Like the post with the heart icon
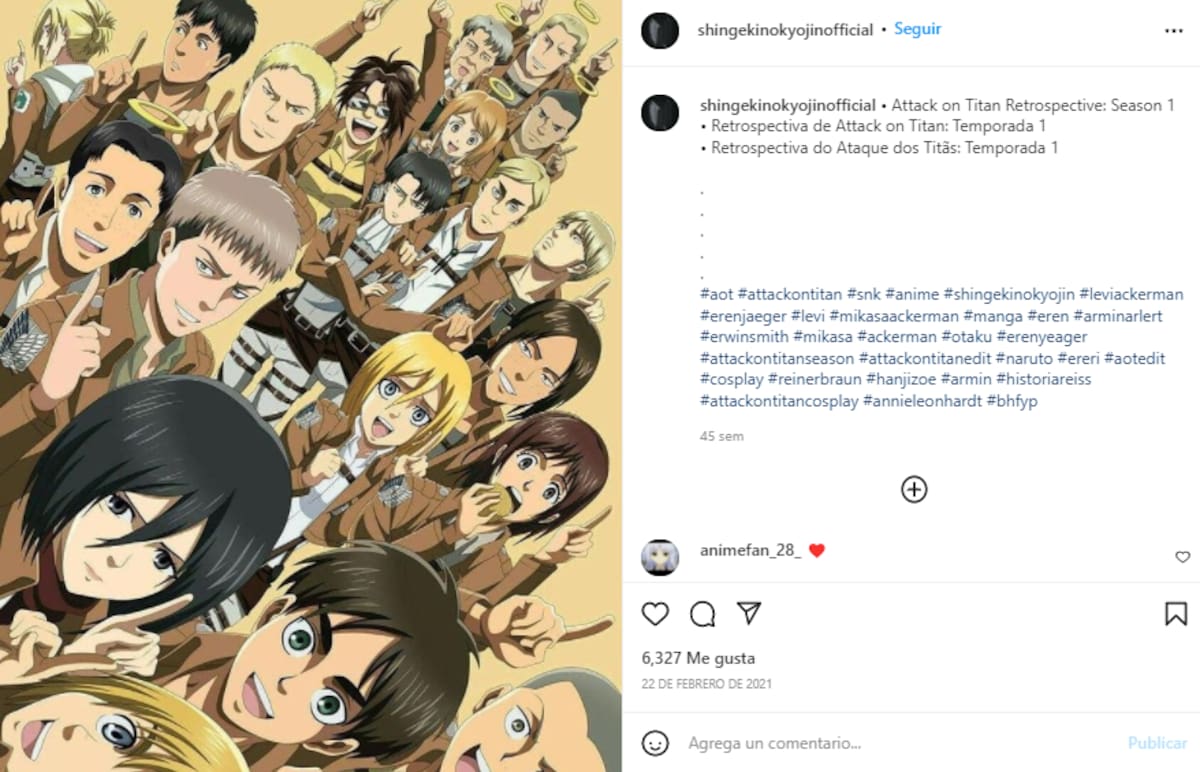The width and height of the screenshot is (1200, 772). 655,613
